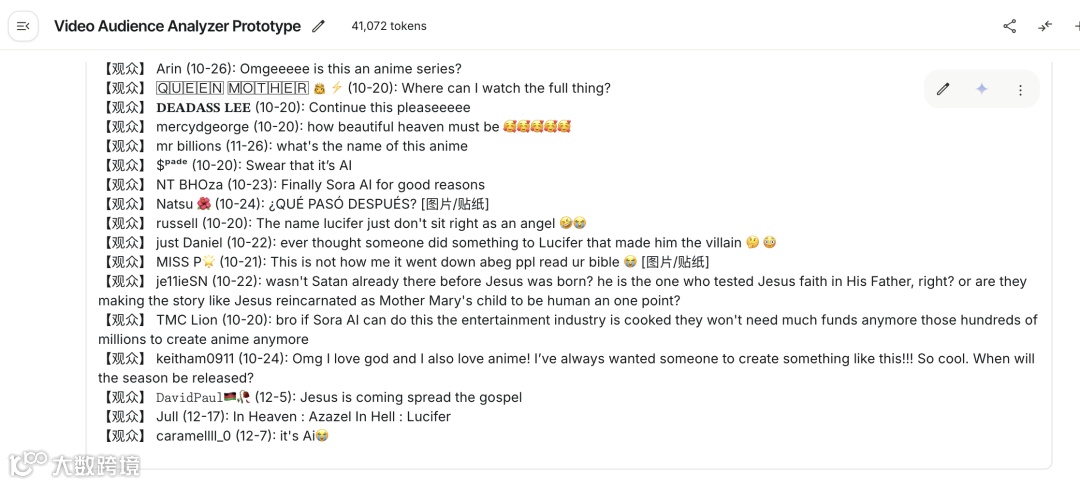Edit this message with the floating pencil
This screenshot has width=1080, height=485.
[x=943, y=89]
